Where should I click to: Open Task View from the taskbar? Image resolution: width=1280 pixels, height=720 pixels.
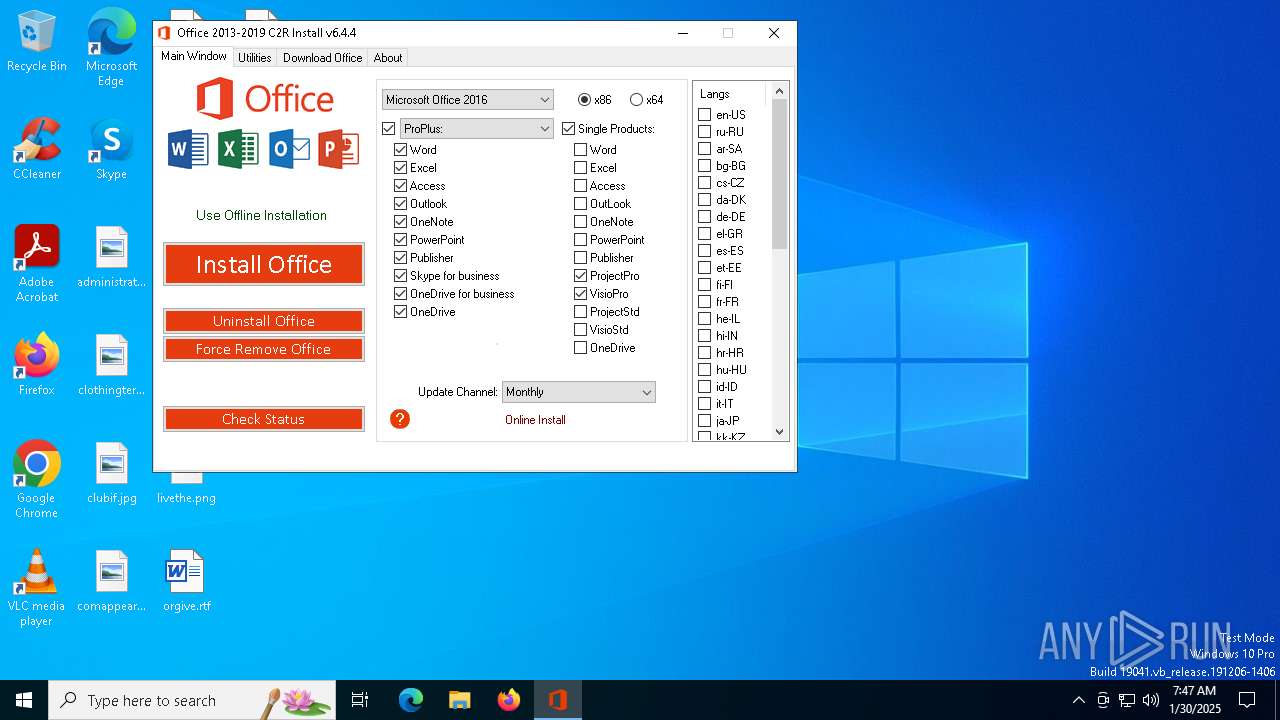360,700
